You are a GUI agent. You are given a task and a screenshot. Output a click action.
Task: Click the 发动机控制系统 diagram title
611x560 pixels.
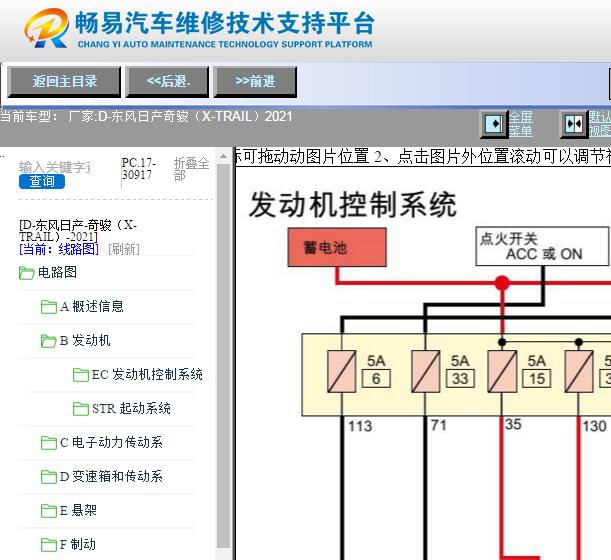pos(353,205)
